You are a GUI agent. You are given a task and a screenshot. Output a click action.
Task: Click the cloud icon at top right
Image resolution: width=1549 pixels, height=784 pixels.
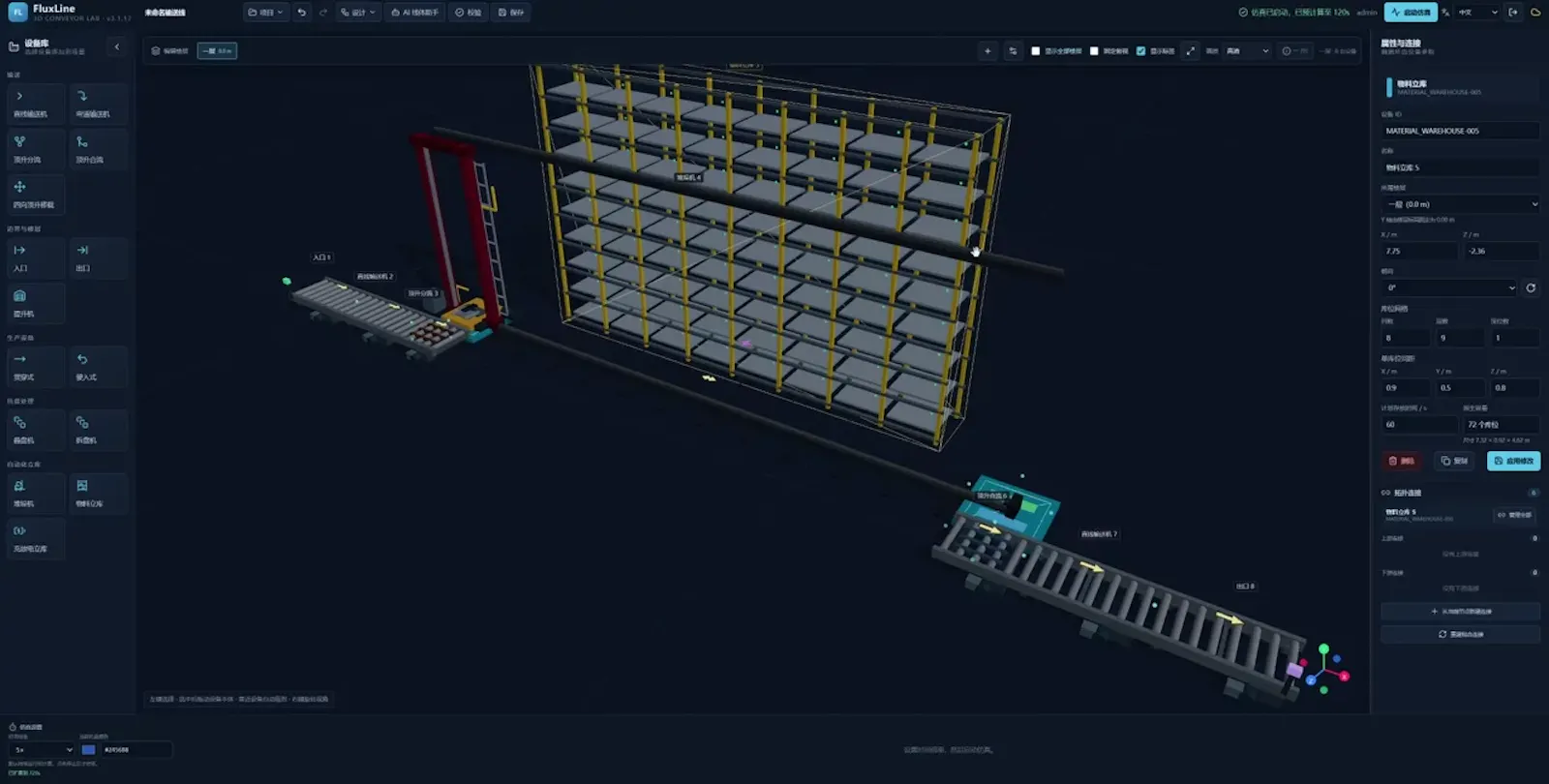[1534, 13]
